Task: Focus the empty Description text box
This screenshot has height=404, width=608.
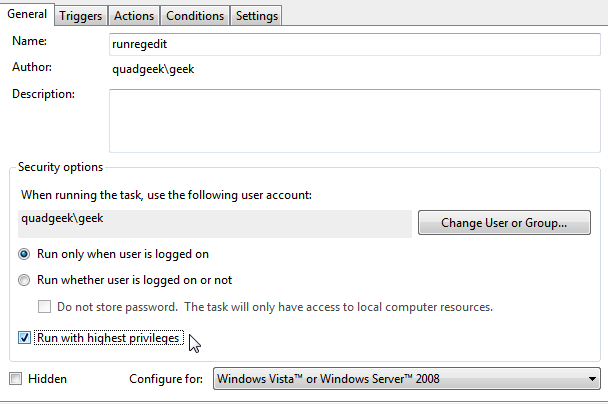Action: [x=354, y=117]
